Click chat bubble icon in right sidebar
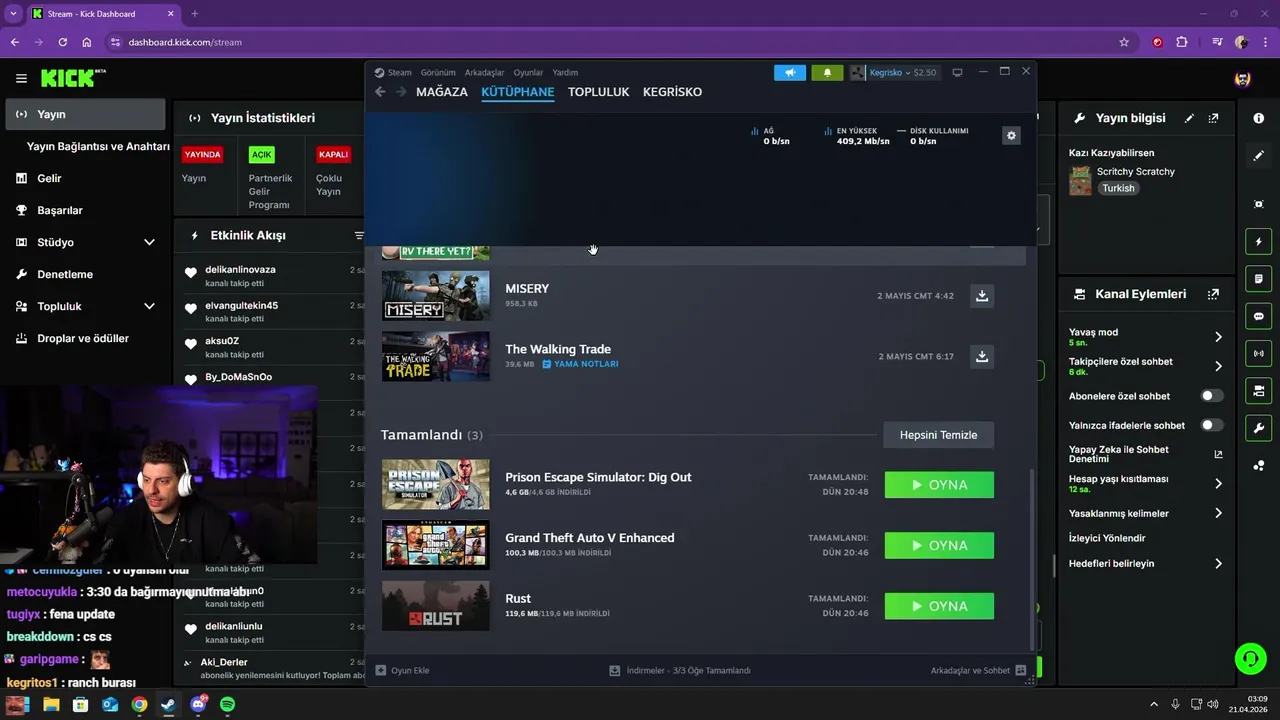 coord(1259,316)
